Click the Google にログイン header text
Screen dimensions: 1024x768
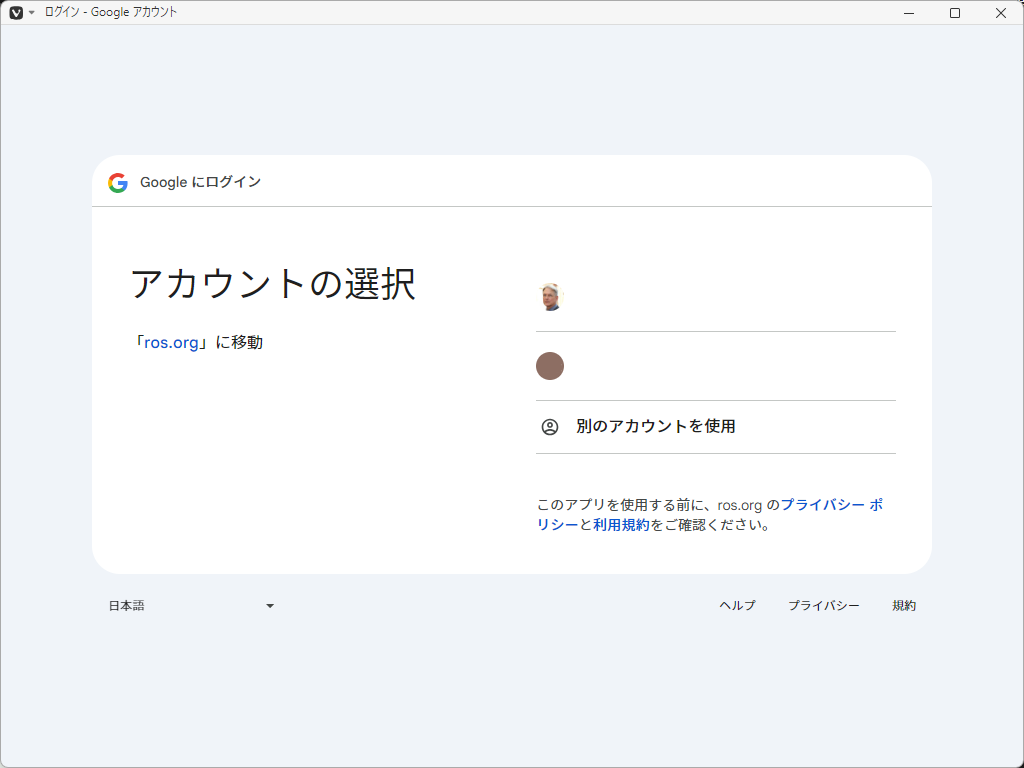click(200, 182)
